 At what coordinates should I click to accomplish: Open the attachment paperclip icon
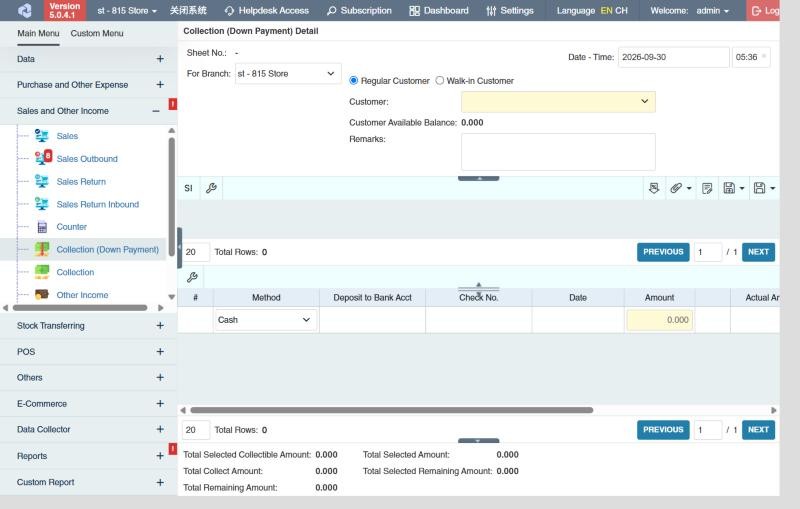pos(676,188)
